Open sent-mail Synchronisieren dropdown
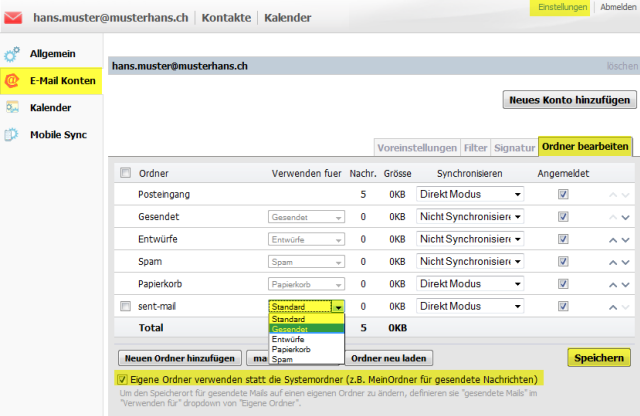Image resolution: width=640 pixels, height=416 pixels. point(470,306)
